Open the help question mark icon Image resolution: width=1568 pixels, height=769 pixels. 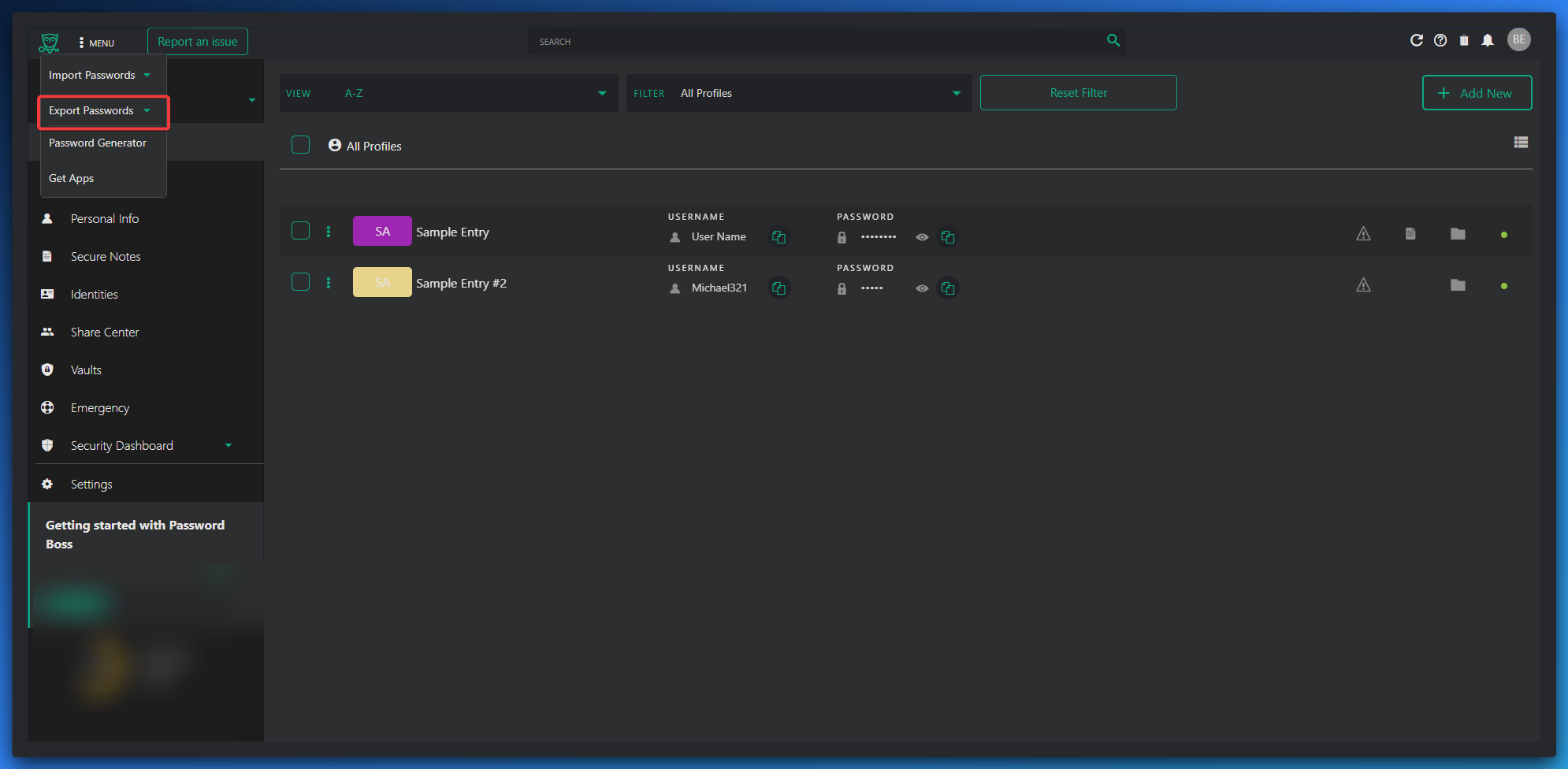(1440, 40)
